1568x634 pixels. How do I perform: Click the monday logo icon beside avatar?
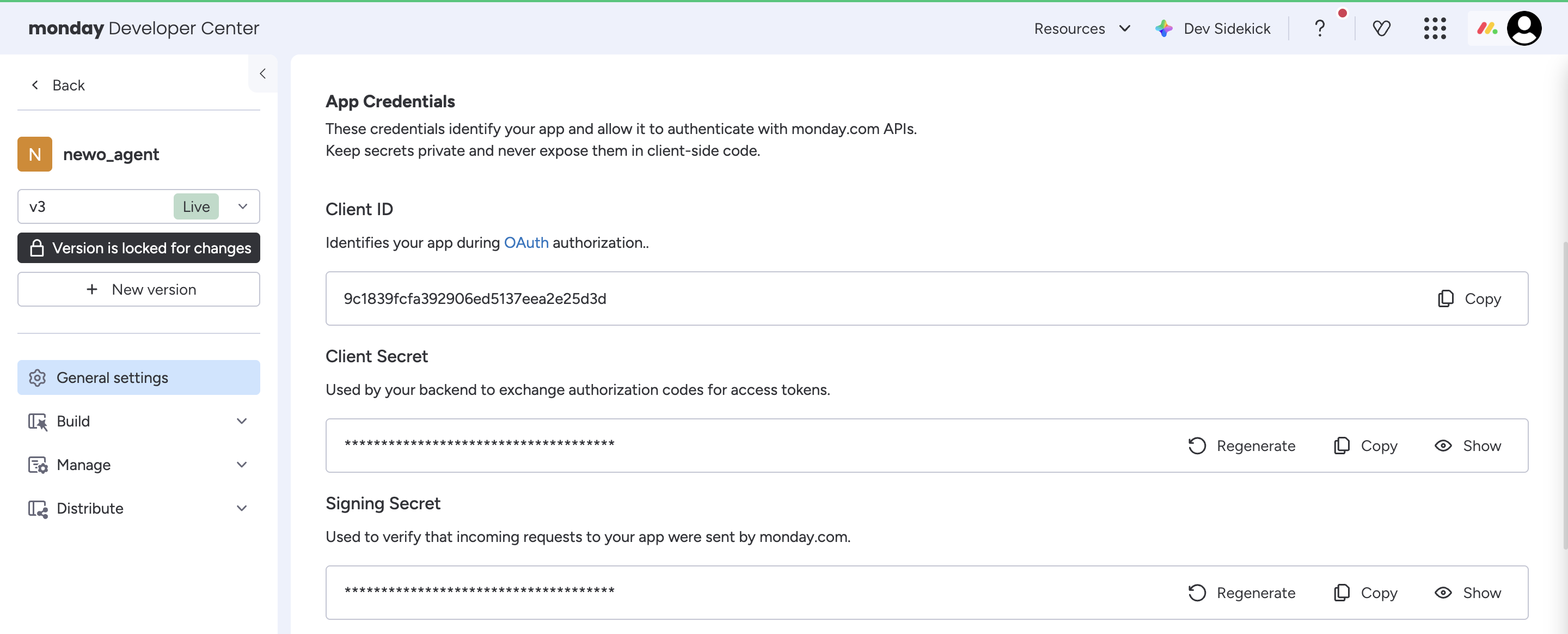click(x=1487, y=28)
